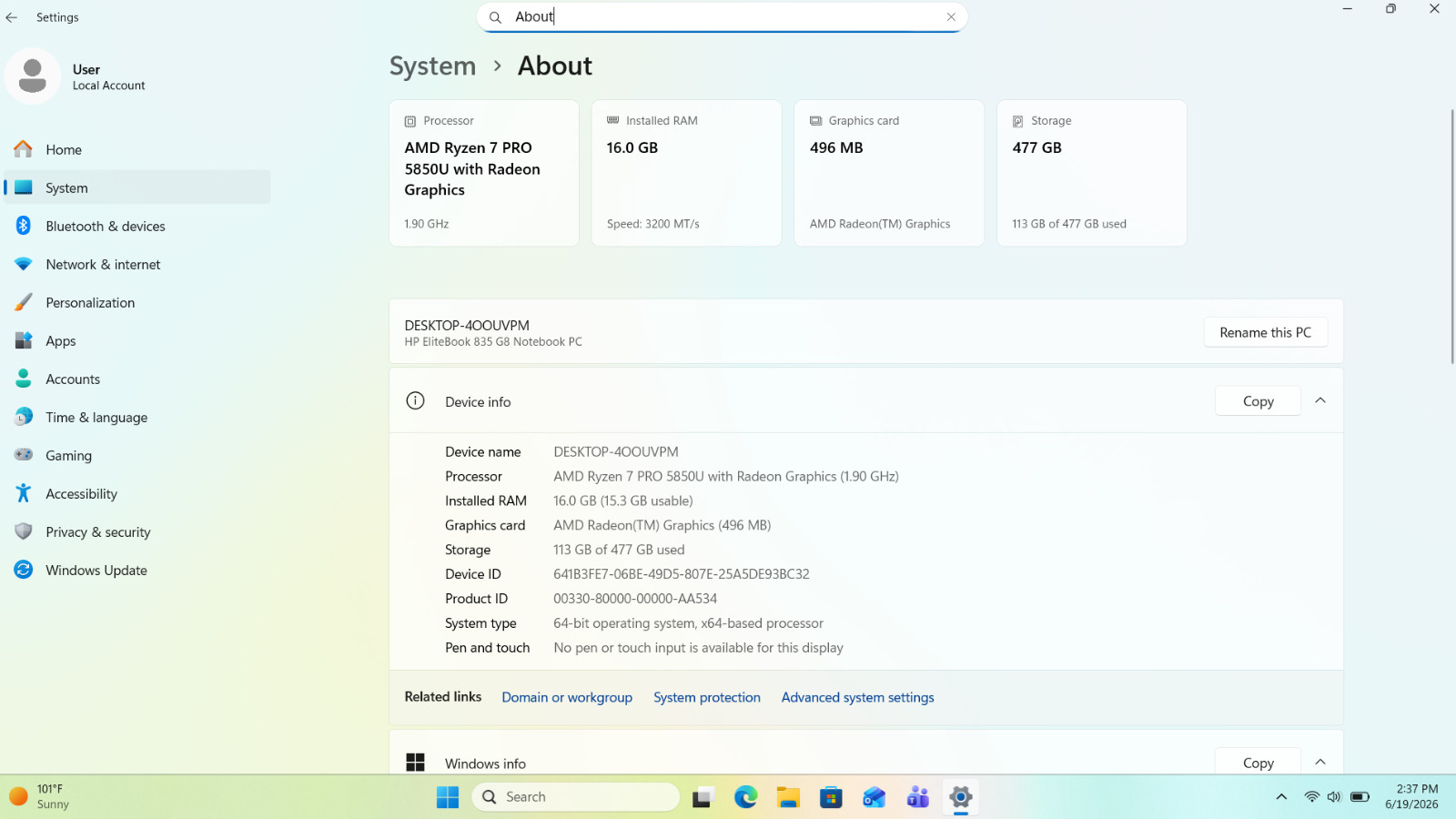Click the vertical scrollbar thumb
The width and height of the screenshot is (1456, 819).
[1451, 237]
